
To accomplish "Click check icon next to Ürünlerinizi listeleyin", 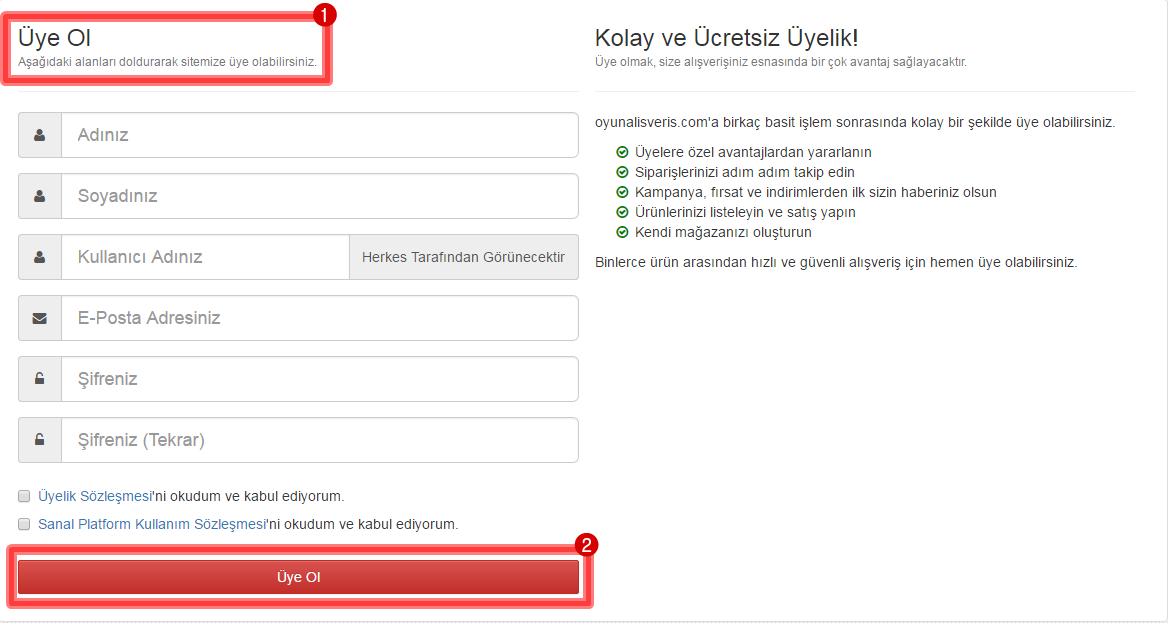I will [x=622, y=212].
